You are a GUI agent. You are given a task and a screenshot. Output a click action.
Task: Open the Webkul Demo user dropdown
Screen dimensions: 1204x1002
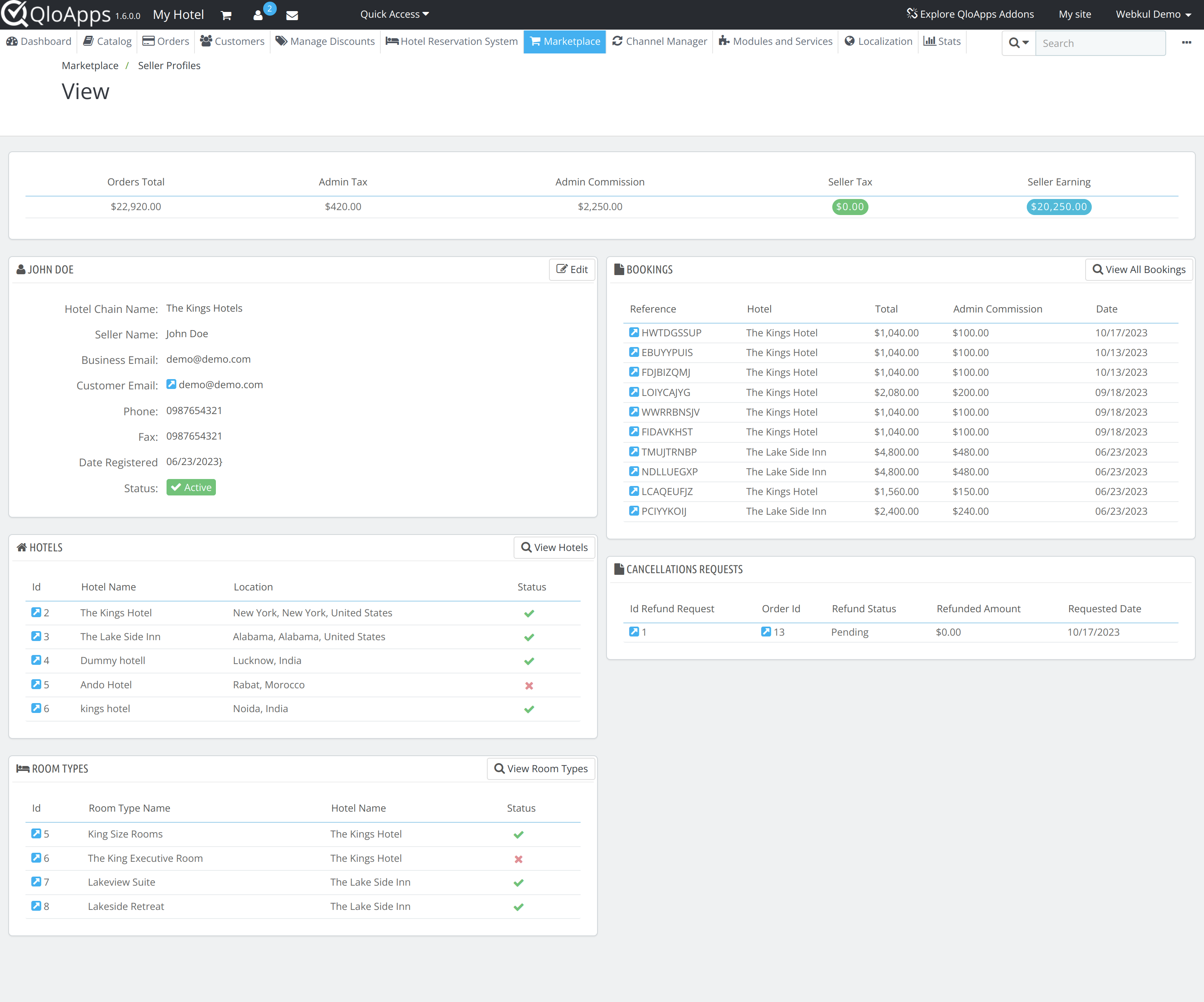tap(1153, 14)
